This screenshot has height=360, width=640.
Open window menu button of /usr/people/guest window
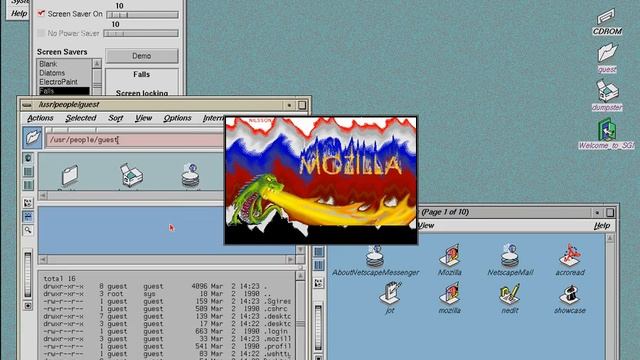pos(27,105)
